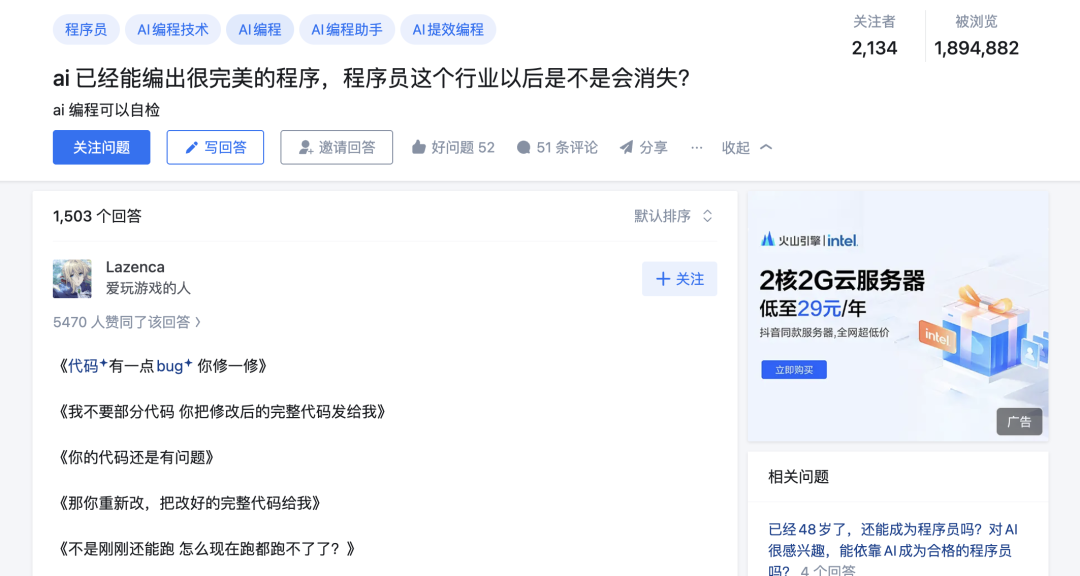Click the 立即购买 button in the ad
1080x576 pixels.
pos(793,370)
